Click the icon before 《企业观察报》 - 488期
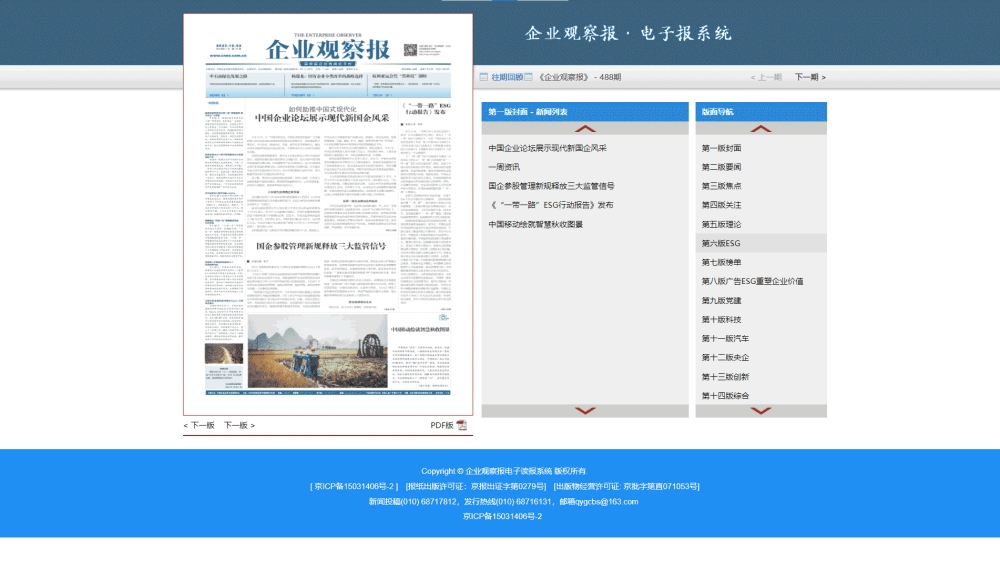 click(x=529, y=77)
